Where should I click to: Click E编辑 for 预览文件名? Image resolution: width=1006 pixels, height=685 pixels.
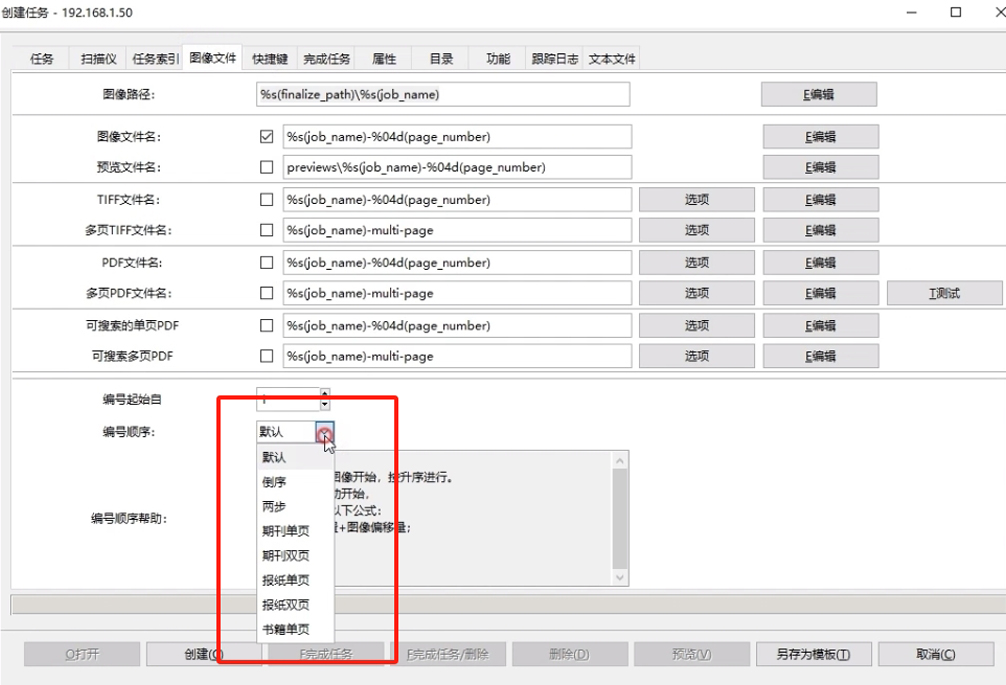[821, 167]
